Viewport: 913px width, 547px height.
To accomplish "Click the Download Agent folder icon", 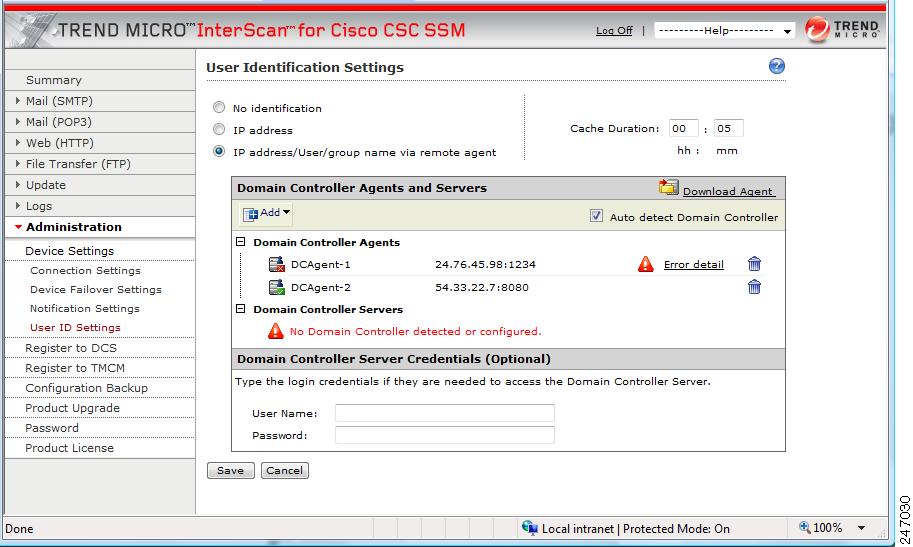I will click(x=668, y=187).
